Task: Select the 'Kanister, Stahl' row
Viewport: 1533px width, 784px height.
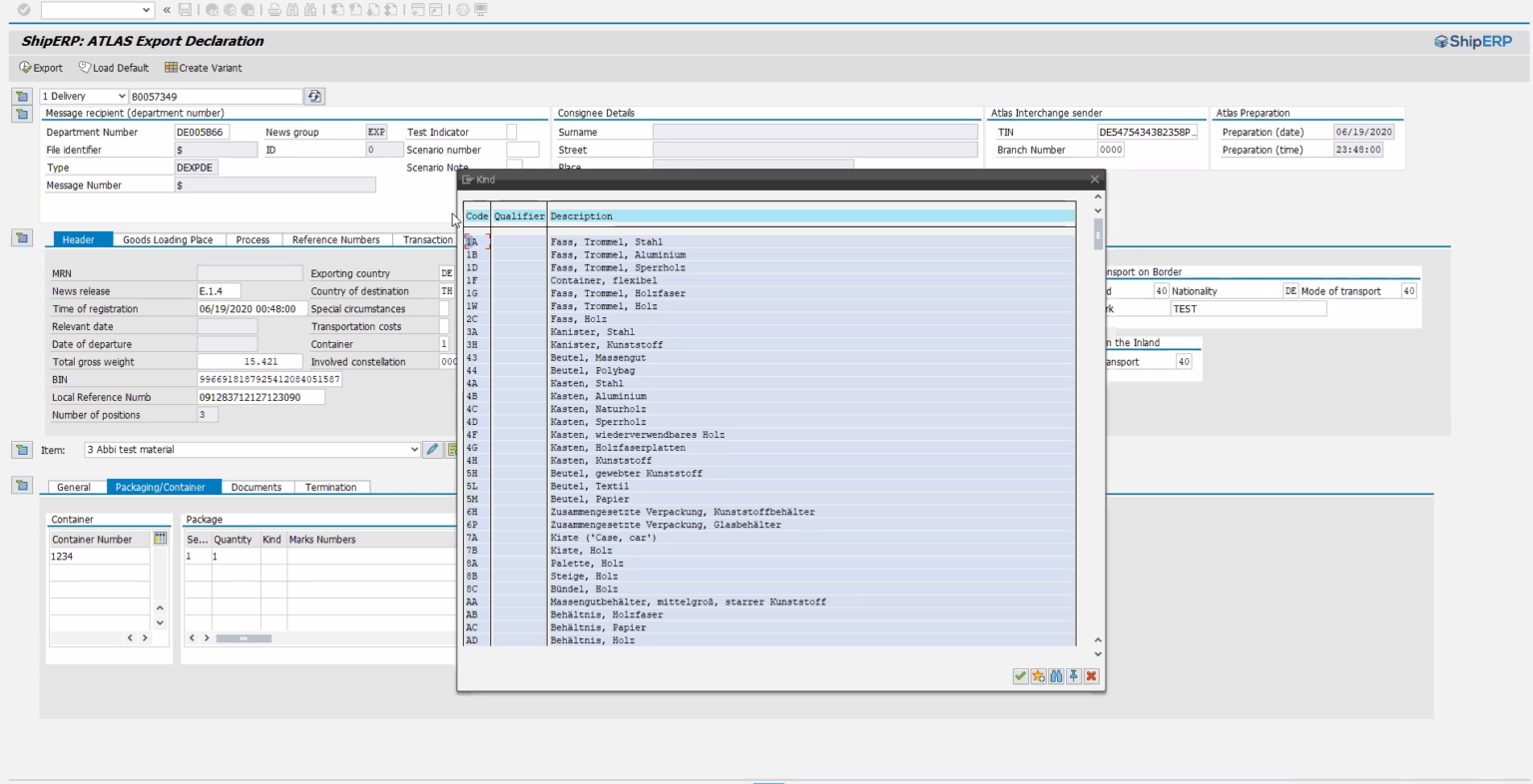Action: [x=769, y=332]
